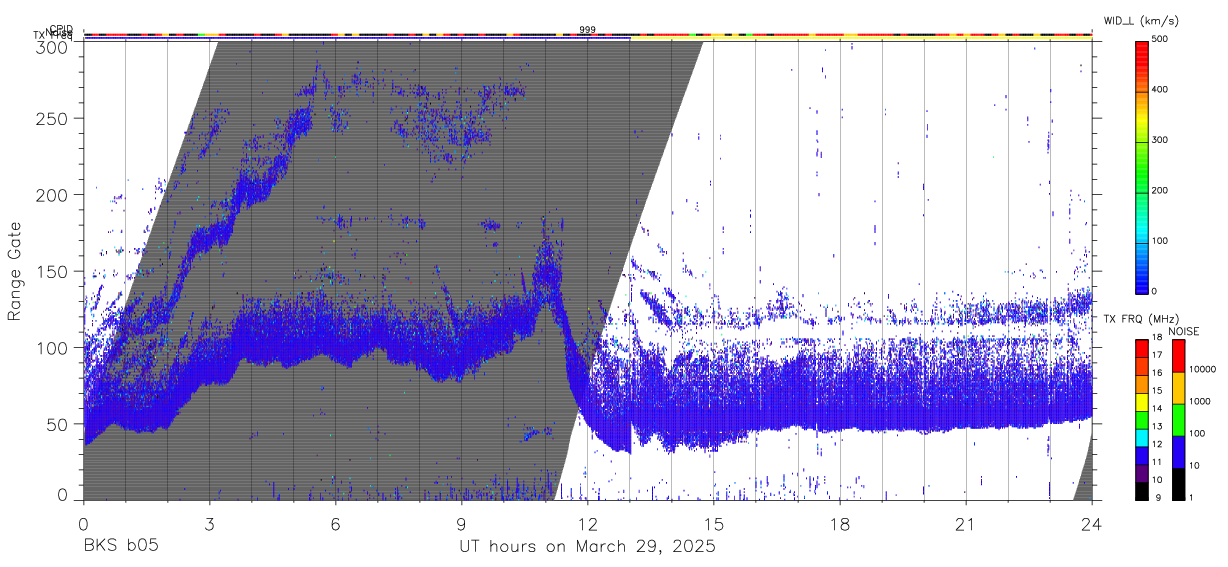This screenshot has height=567, width=1228.
Task: Pick the blue swatch in NOISE legend
Action: point(1178,452)
